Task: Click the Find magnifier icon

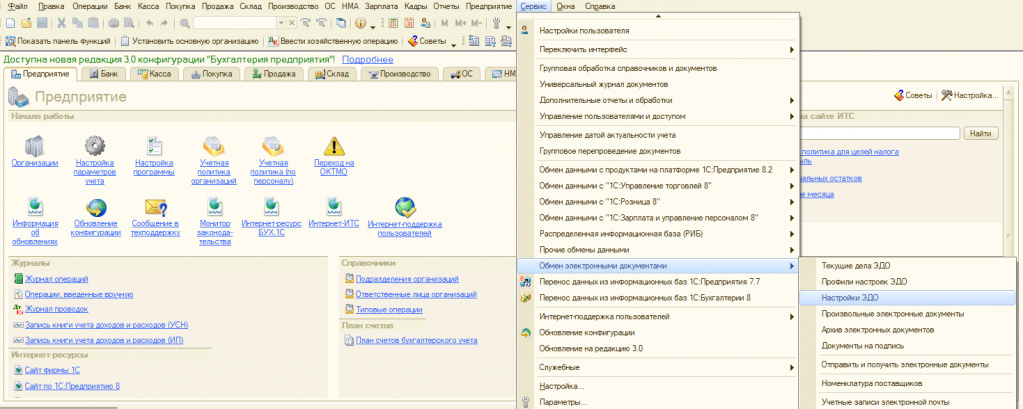Action: [185, 23]
